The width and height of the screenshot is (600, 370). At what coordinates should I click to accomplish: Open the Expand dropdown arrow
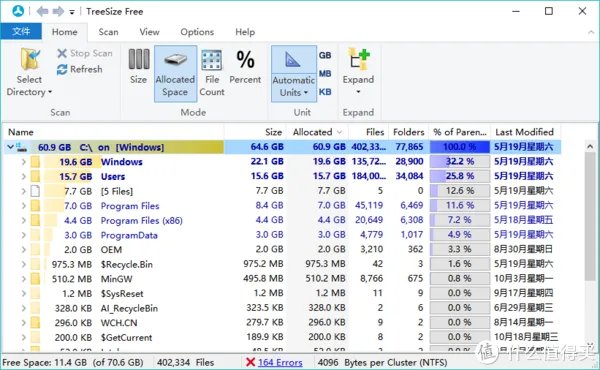coord(358,92)
